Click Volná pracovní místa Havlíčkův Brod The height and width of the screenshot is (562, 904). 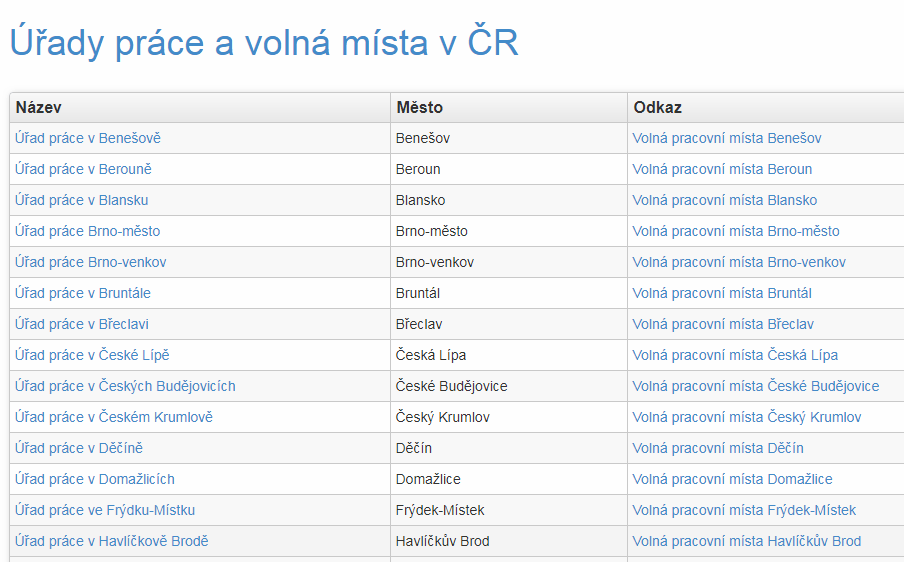pos(746,541)
